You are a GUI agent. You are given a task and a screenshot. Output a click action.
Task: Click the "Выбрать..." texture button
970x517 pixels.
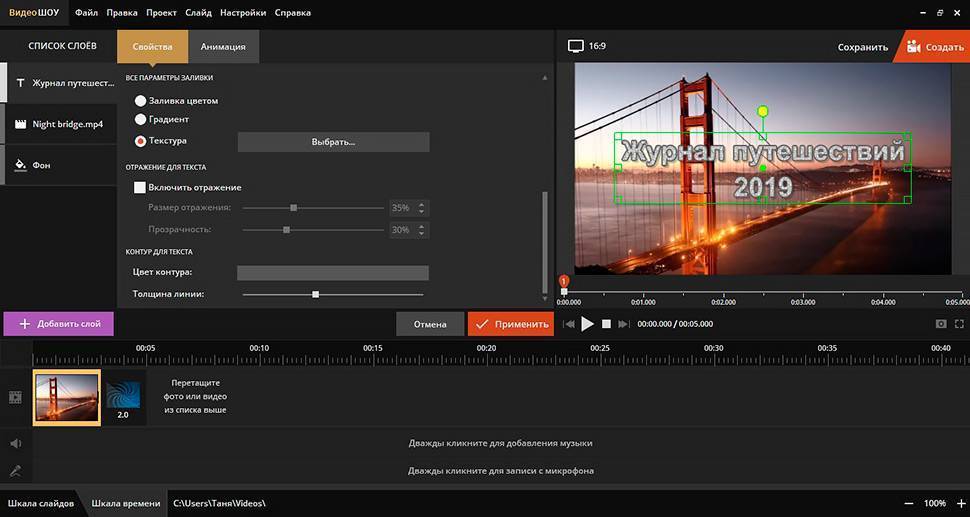[x=333, y=142]
